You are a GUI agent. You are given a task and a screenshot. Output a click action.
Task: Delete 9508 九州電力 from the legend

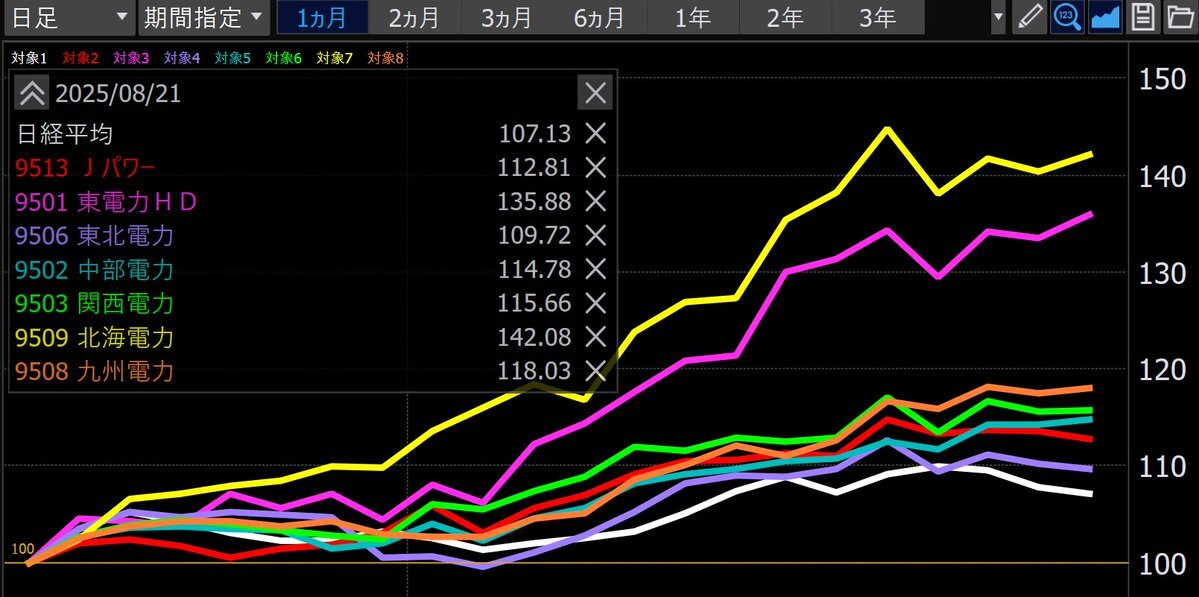pos(595,372)
